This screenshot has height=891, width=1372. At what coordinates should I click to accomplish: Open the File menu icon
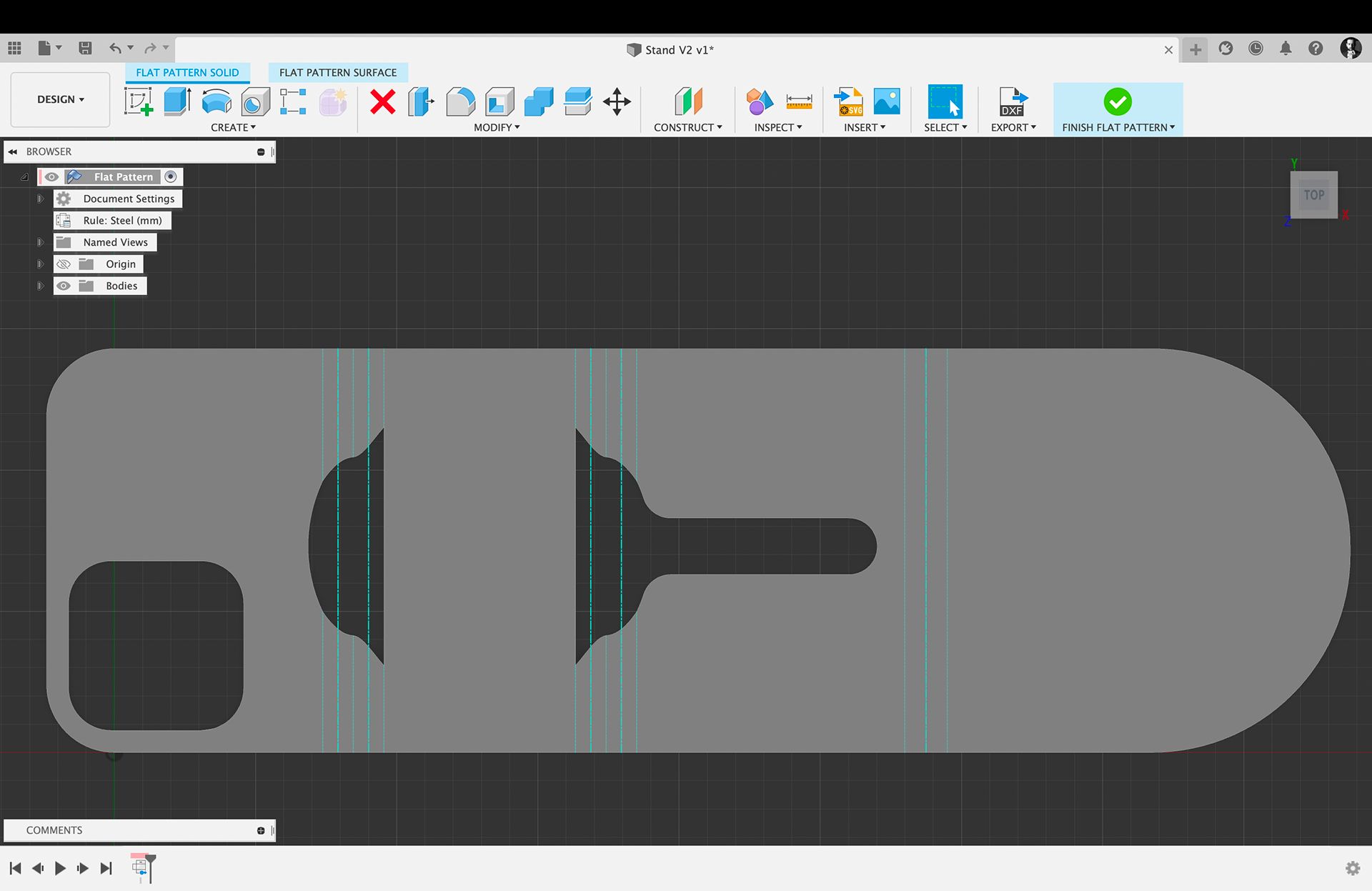pyautogui.click(x=49, y=49)
